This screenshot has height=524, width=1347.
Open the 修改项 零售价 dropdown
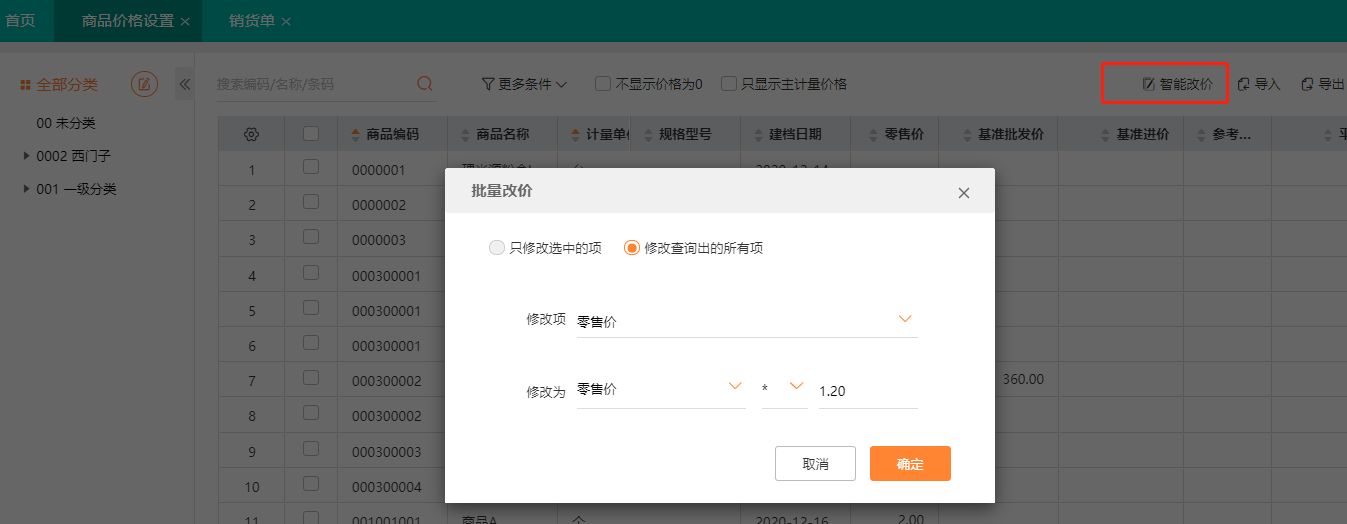point(747,320)
